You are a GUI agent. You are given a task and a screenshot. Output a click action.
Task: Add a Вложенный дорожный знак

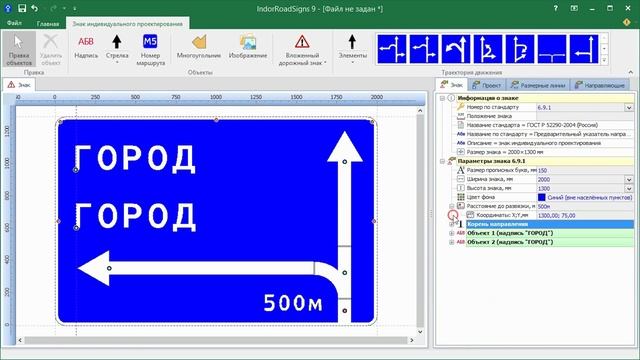click(x=302, y=49)
